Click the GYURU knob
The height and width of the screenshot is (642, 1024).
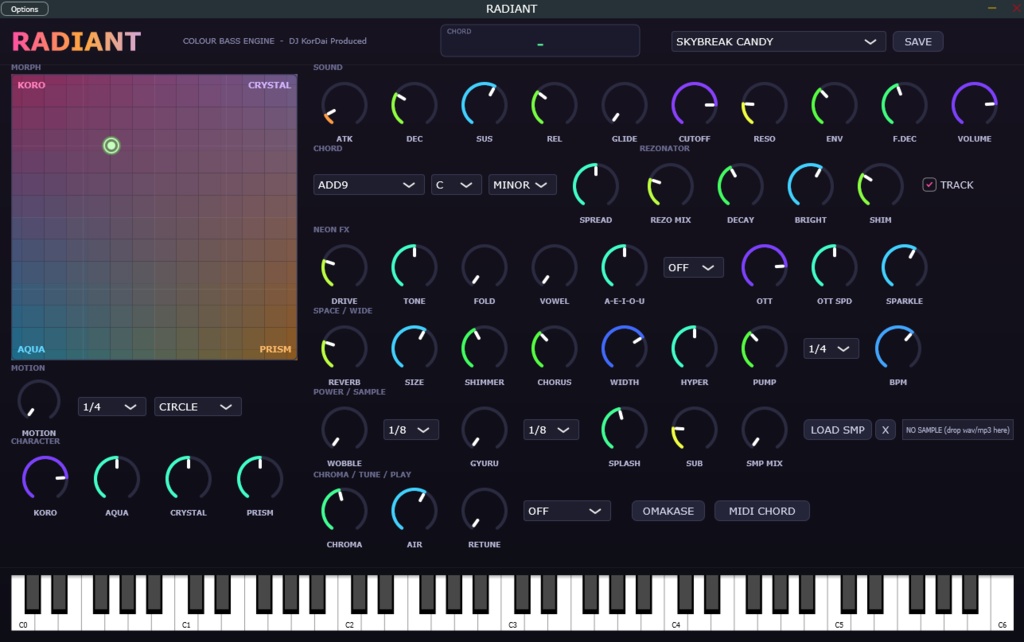click(484, 429)
